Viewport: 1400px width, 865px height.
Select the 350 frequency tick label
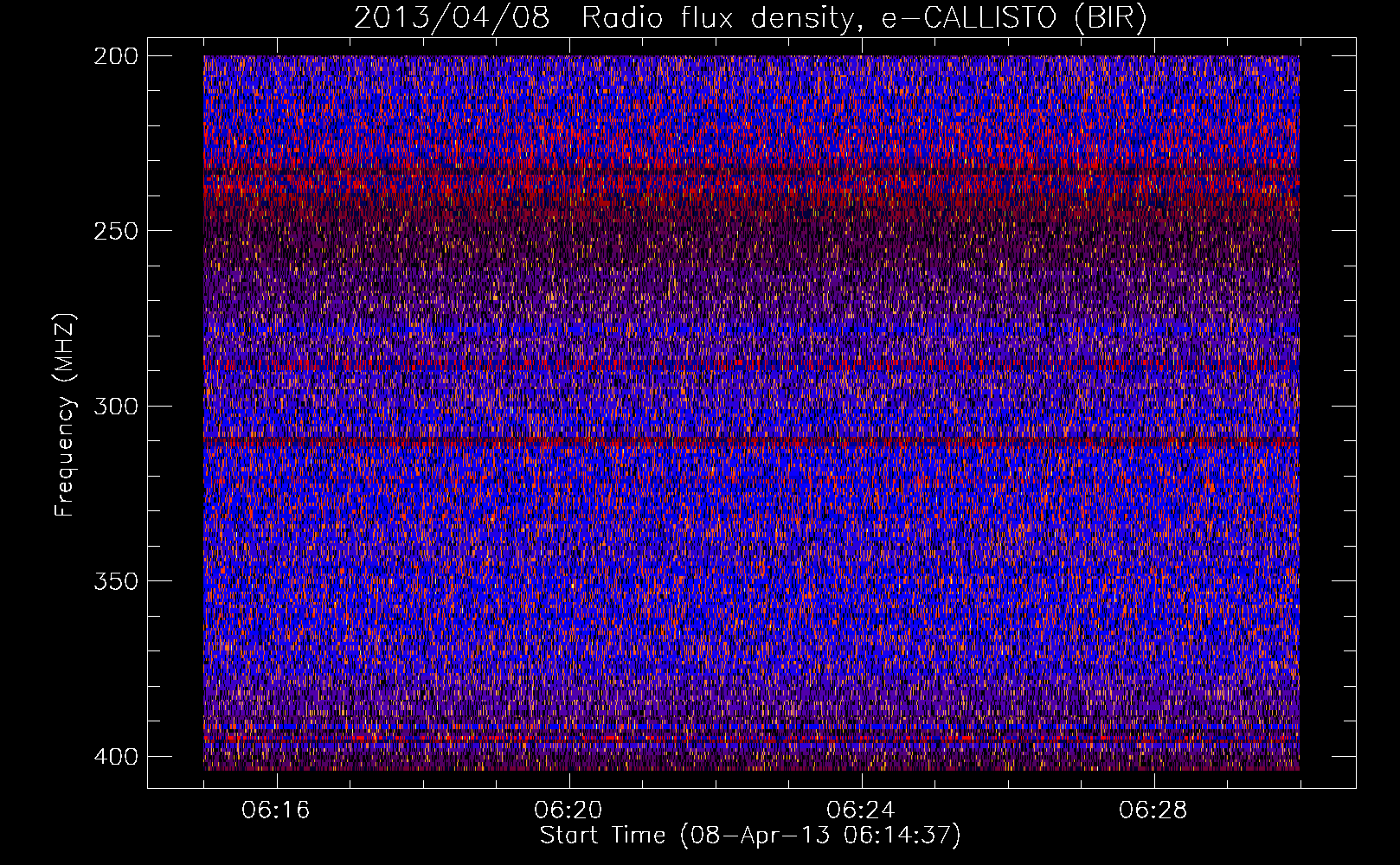(x=116, y=580)
